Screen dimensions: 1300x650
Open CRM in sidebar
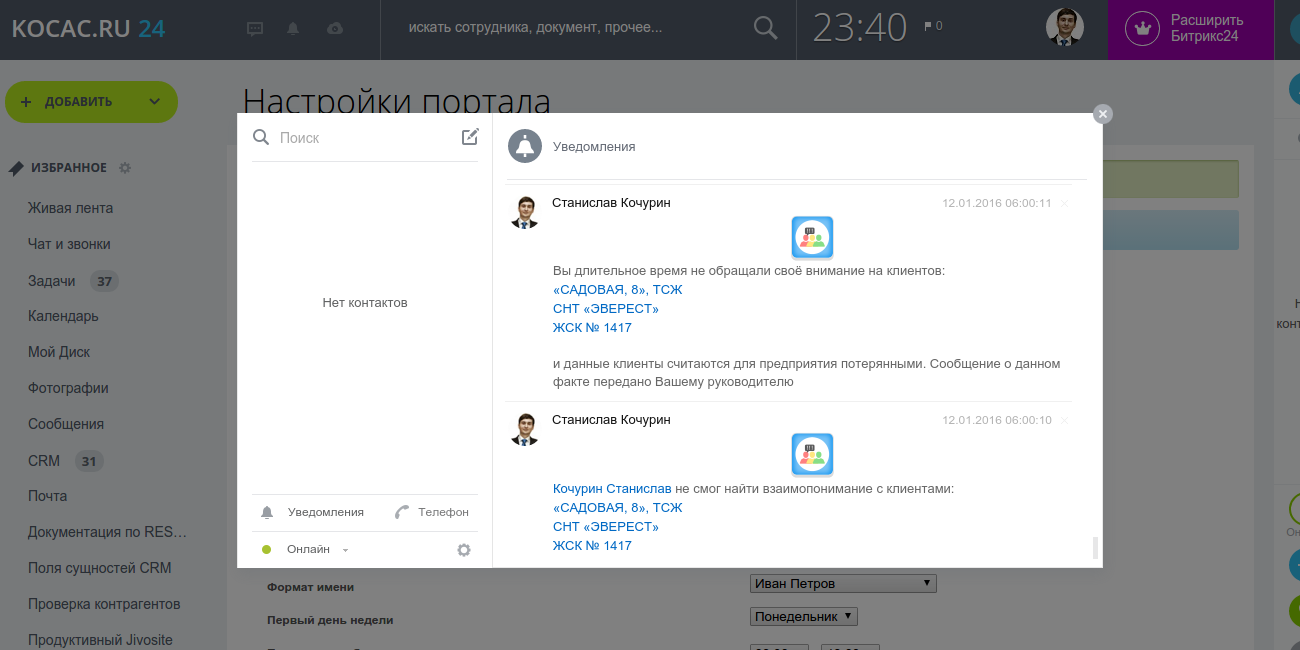44,461
